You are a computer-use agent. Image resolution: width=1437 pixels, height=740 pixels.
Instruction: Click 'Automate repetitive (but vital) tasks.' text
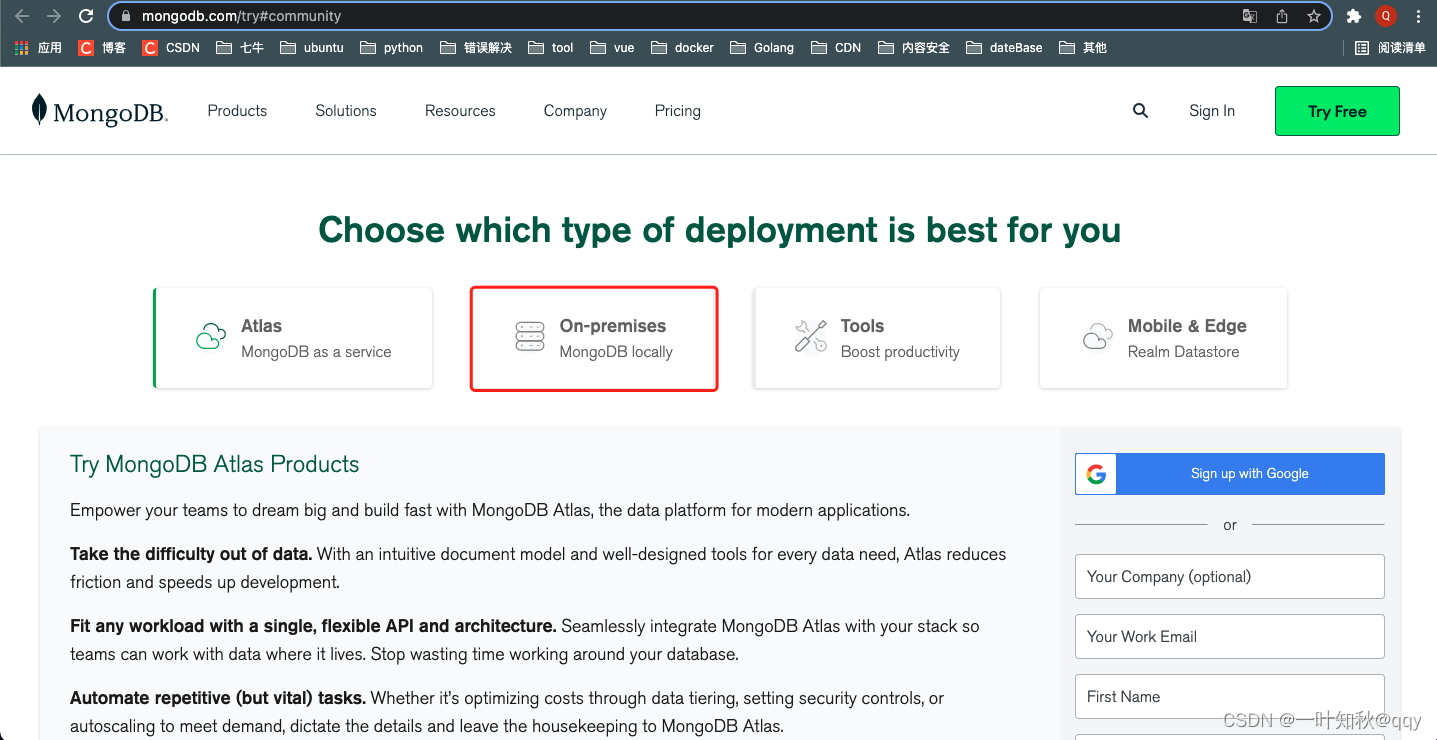[218, 698]
